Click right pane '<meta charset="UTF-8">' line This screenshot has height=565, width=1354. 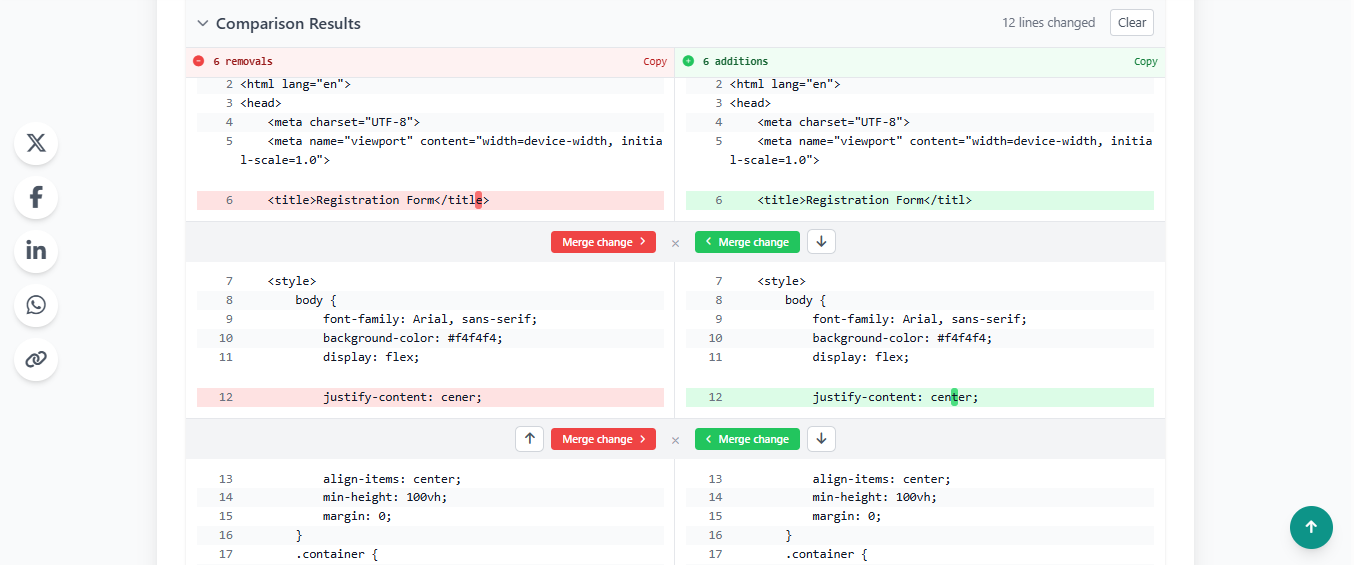920,122
